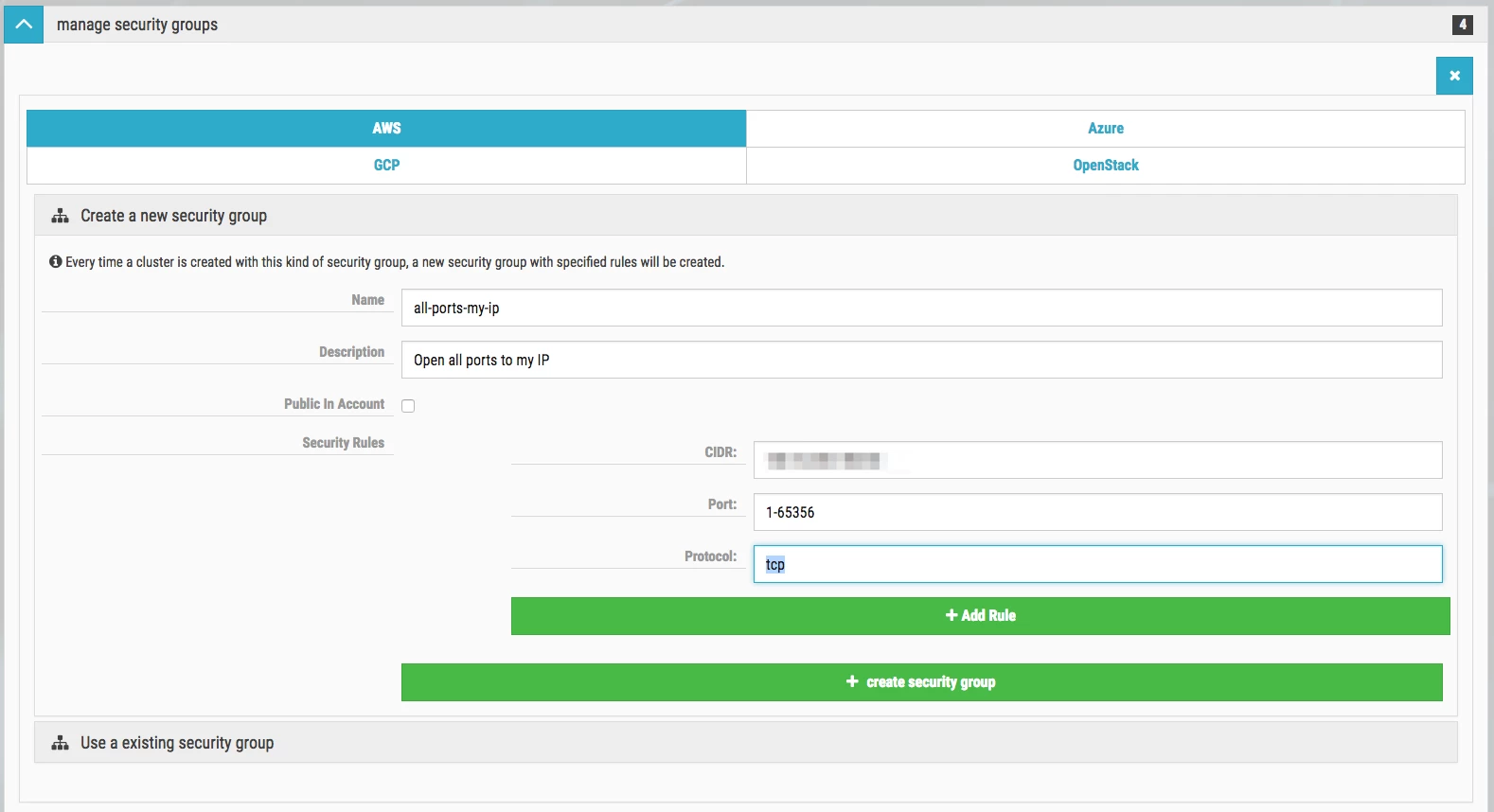This screenshot has height=812, width=1494.
Task: Click the plus icon on create security group
Action: (x=852, y=681)
